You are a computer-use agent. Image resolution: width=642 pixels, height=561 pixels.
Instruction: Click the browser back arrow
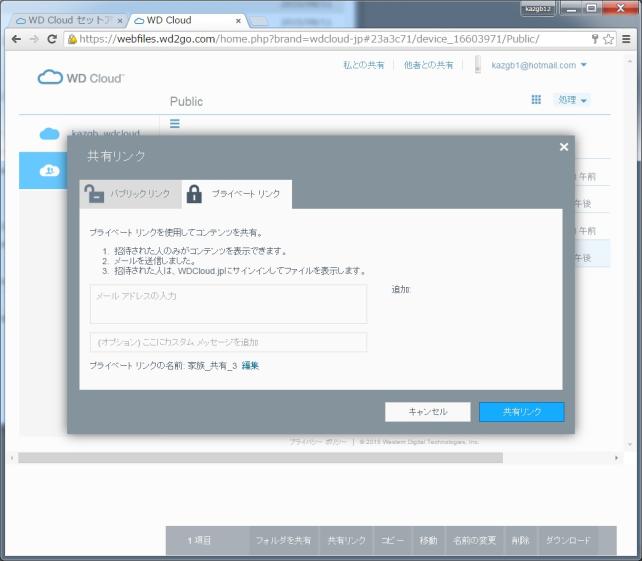click(x=16, y=39)
